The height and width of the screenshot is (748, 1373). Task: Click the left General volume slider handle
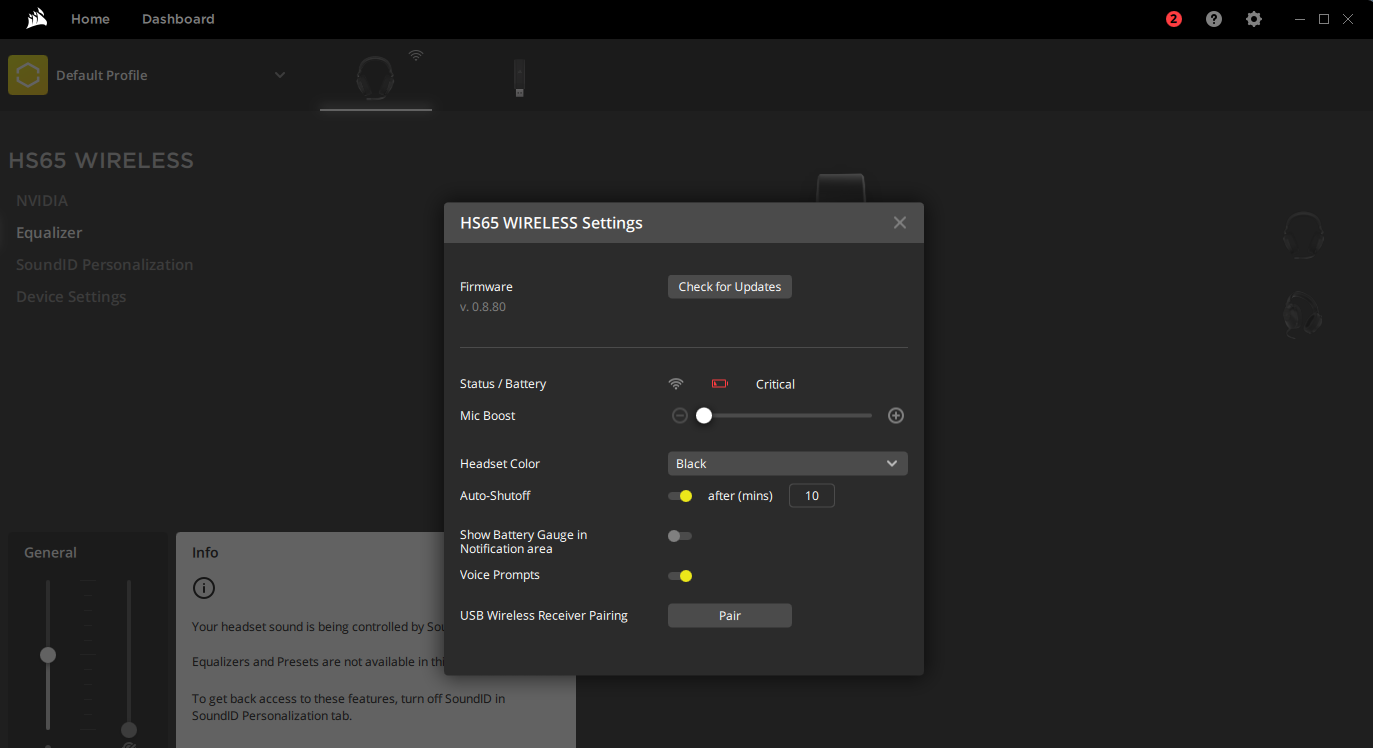pyautogui.click(x=48, y=655)
